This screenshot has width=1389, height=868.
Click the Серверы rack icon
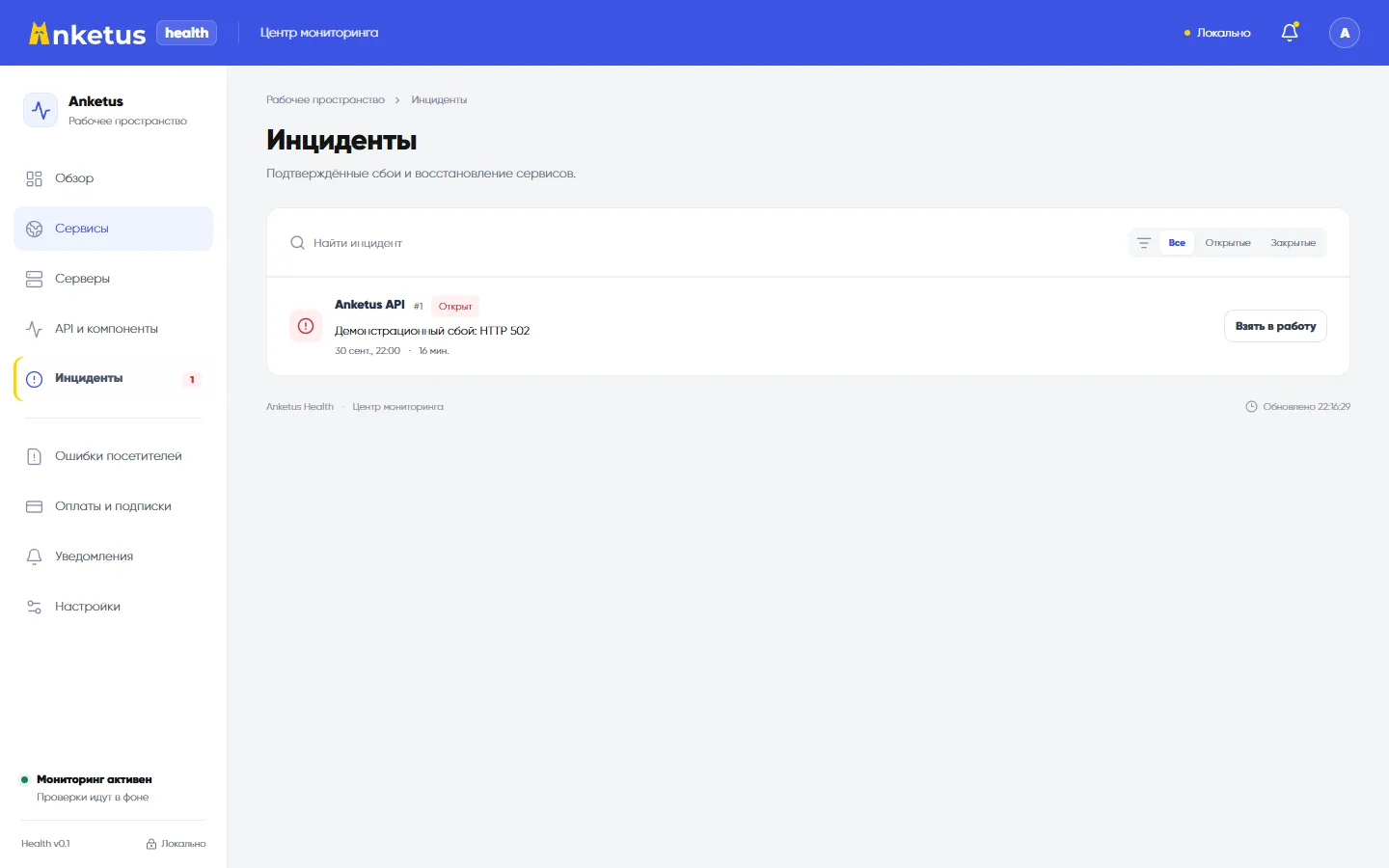click(x=35, y=279)
